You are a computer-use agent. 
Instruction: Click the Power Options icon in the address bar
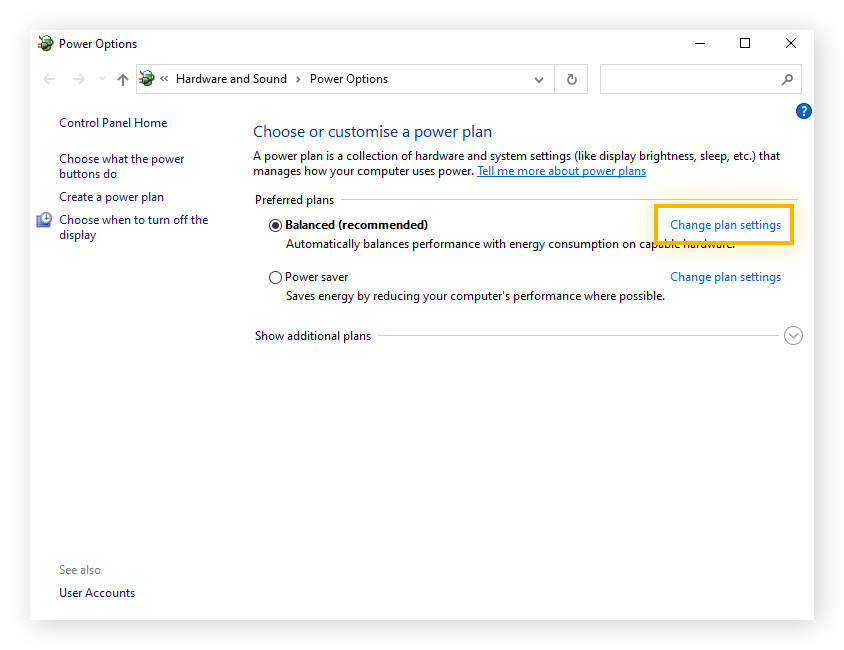pyautogui.click(x=148, y=79)
